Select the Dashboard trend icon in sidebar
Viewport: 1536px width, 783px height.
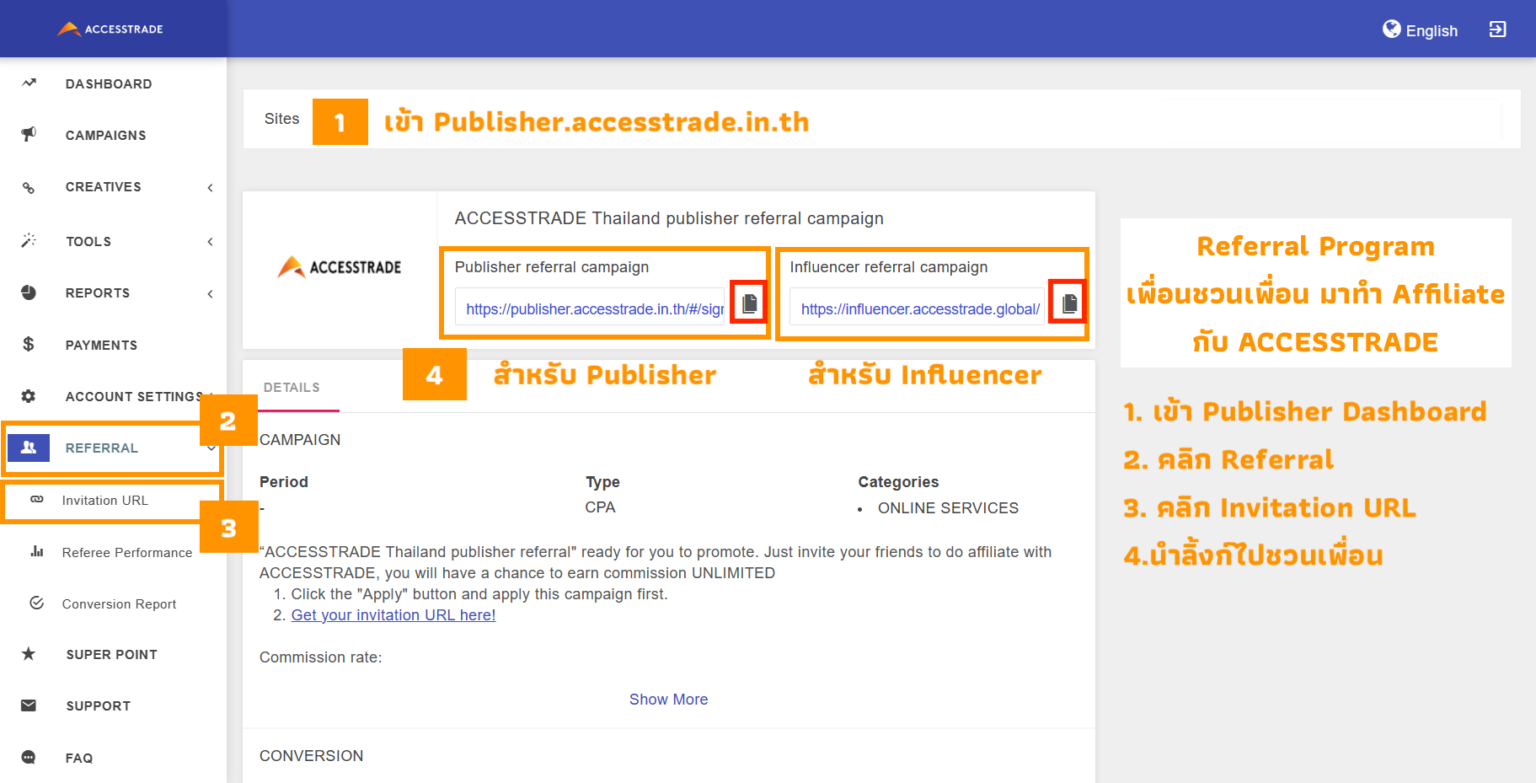(x=27, y=83)
